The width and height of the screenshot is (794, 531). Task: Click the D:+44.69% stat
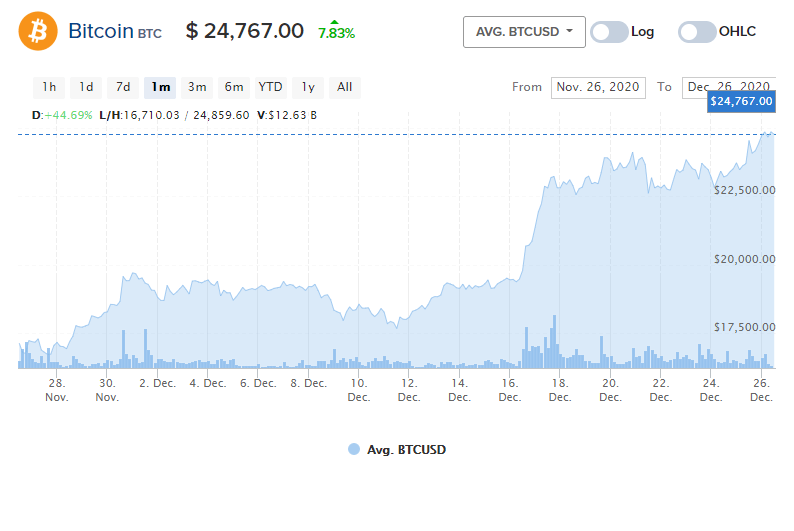pos(62,115)
